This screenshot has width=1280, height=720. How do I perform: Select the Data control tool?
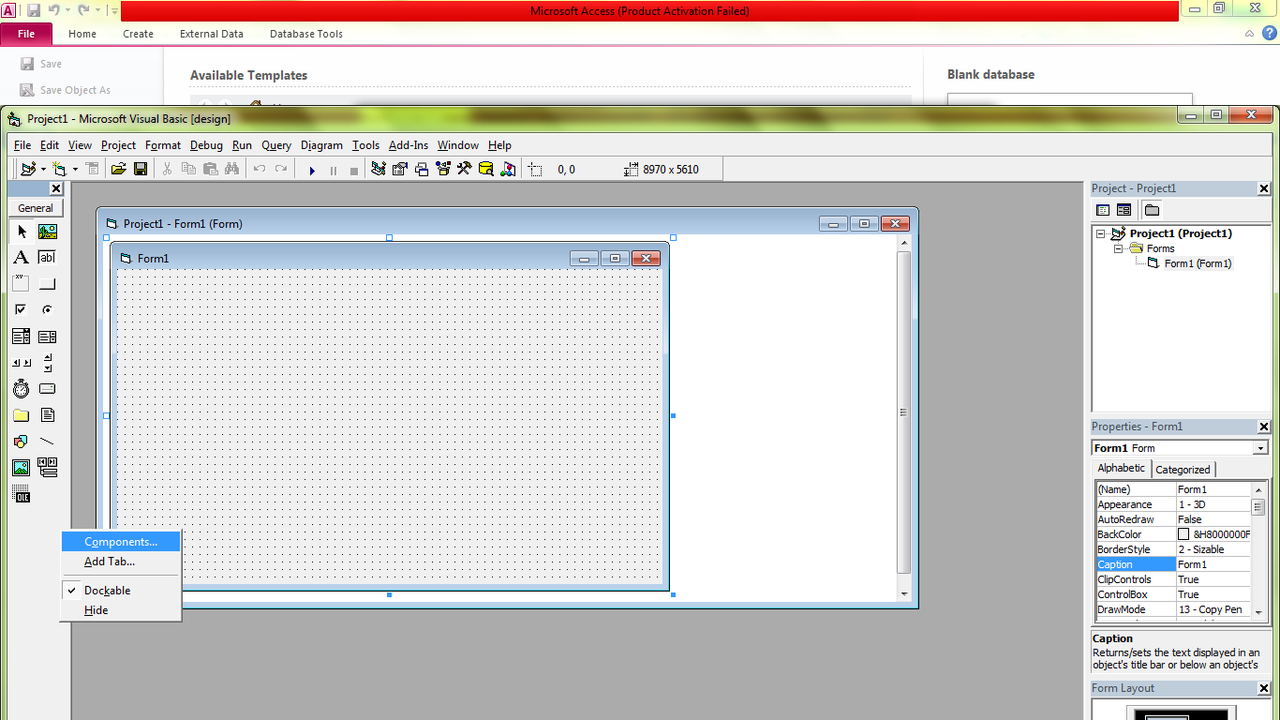47,467
